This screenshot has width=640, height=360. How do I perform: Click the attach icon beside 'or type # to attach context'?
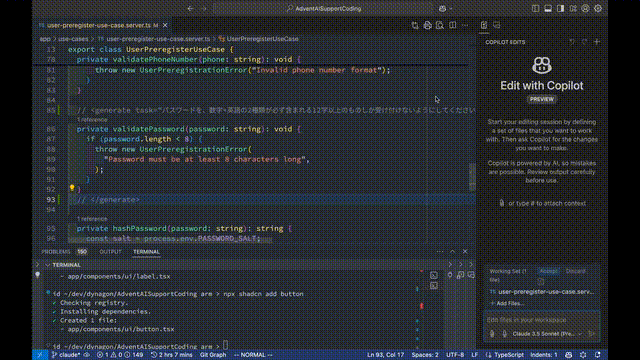[502, 203]
